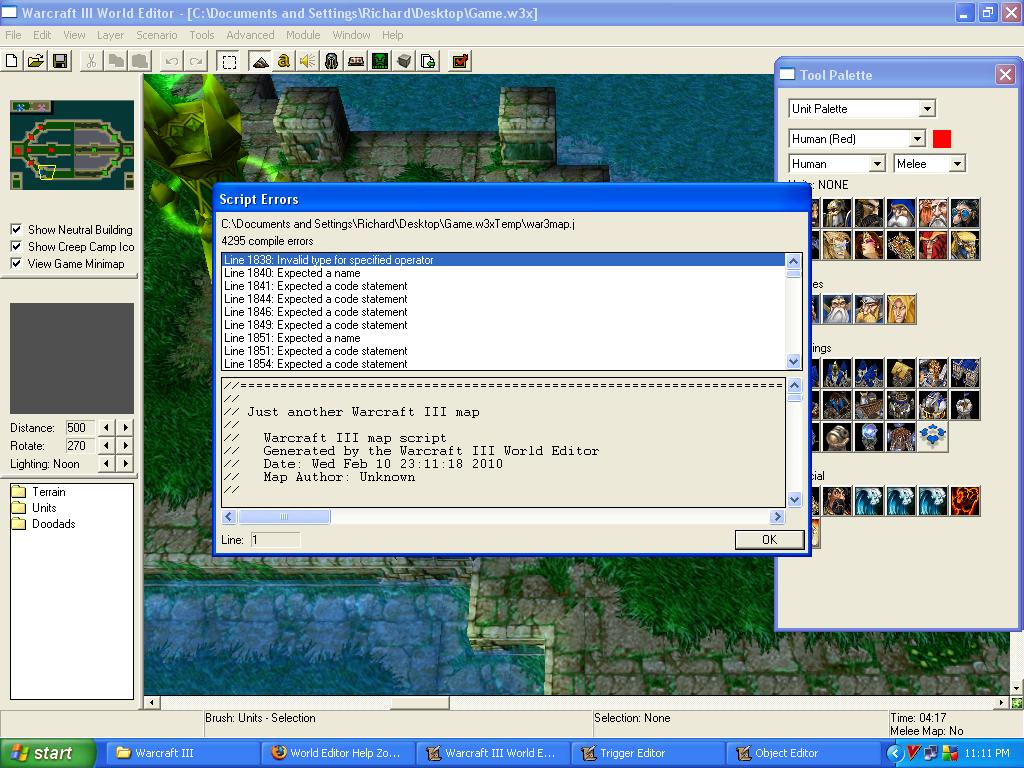Create a new map with the New icon
Screen dimensions: 1024x768
pos(12,61)
